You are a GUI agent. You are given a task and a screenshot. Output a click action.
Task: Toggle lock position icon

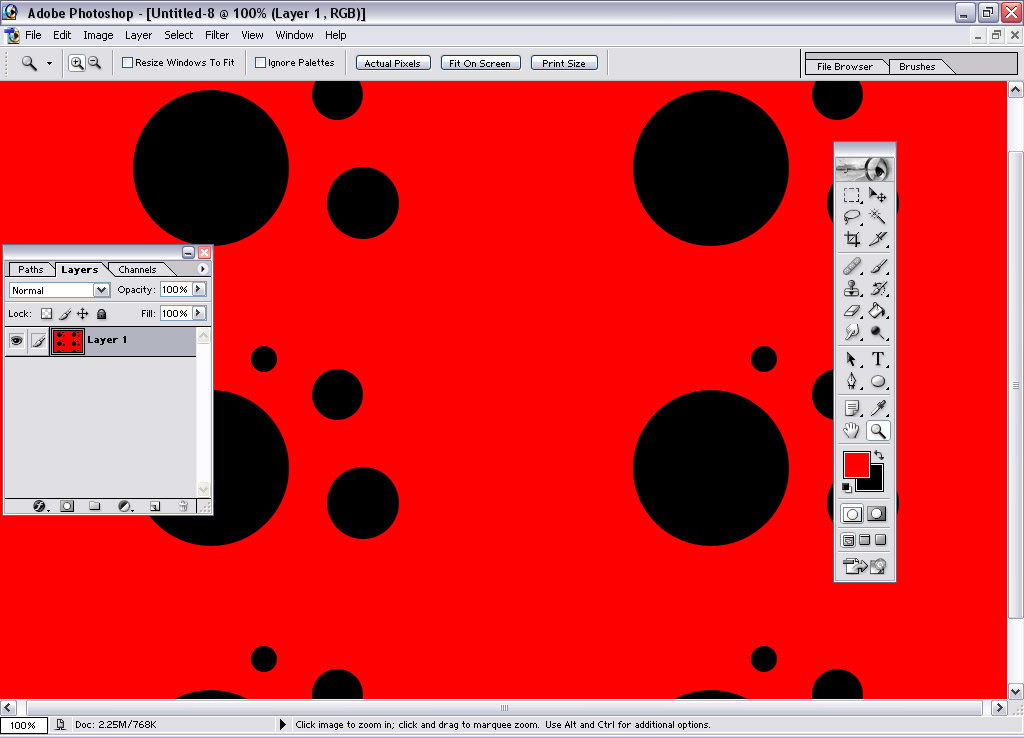click(83, 313)
